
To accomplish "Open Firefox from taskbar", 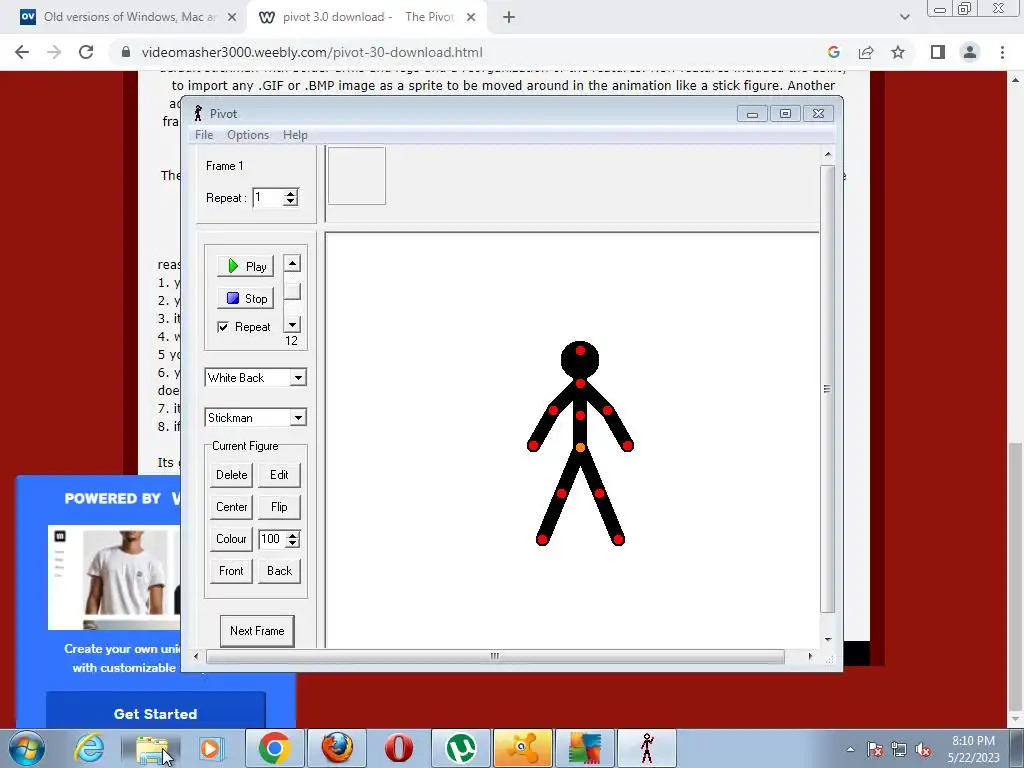I will pos(337,748).
